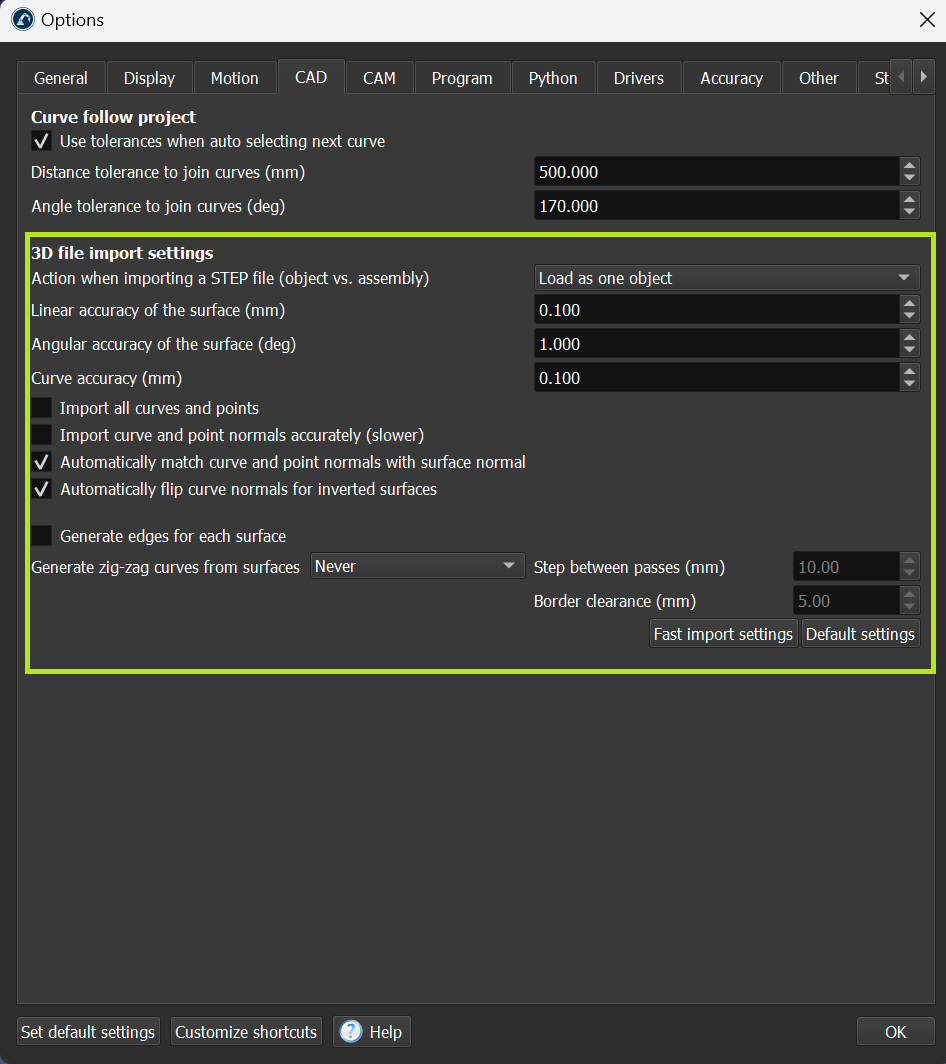Screen dimensions: 946x1064
Task: Expand Generate zig-zag curves dropdown
Action: coord(417,566)
